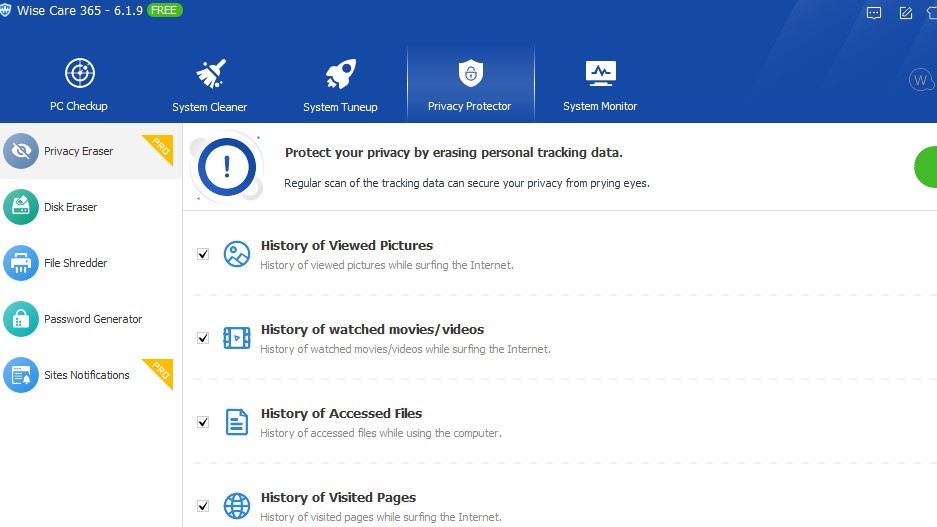937x527 pixels.
Task: Click 'History of watched movies/videos' heading
Action: click(x=372, y=329)
